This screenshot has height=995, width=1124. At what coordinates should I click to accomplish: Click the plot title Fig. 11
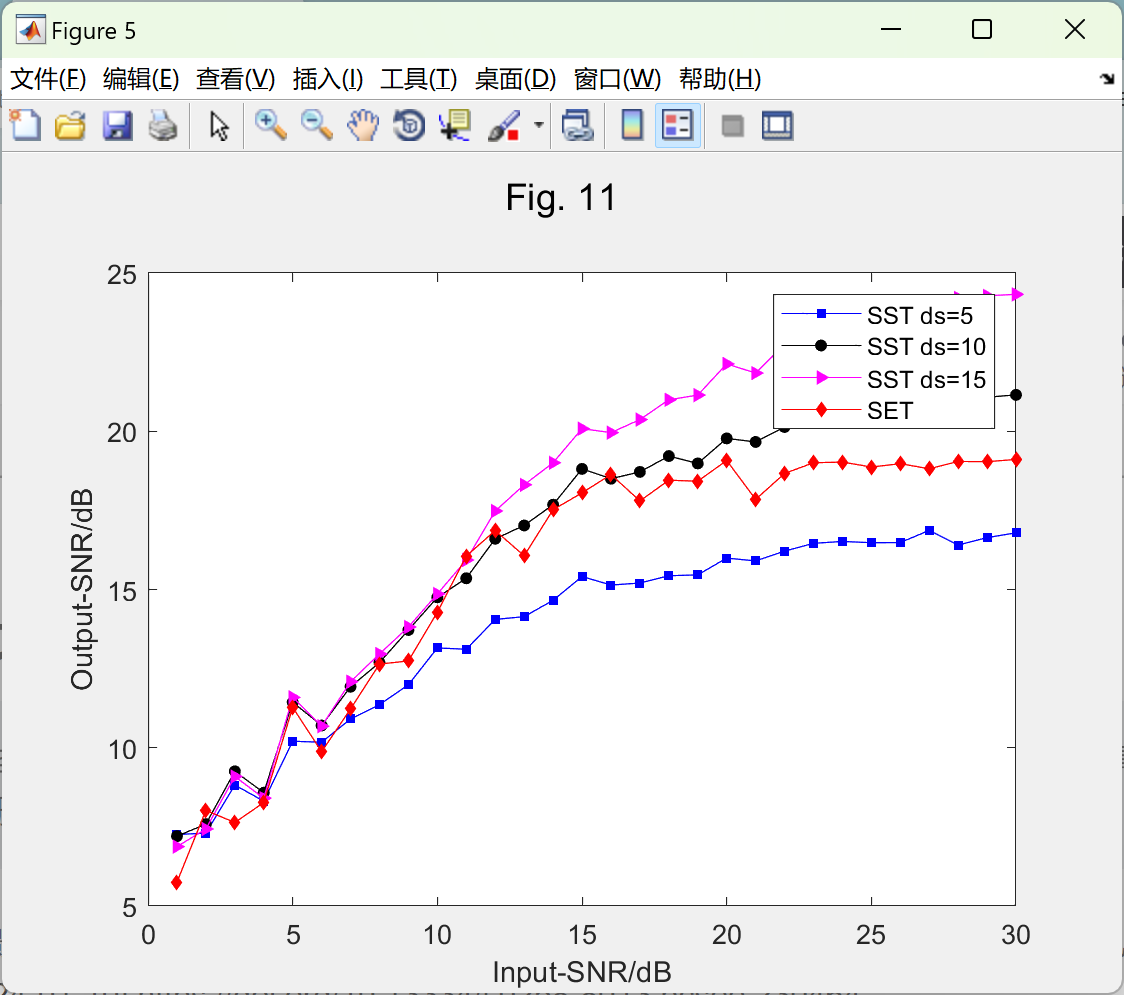[561, 197]
